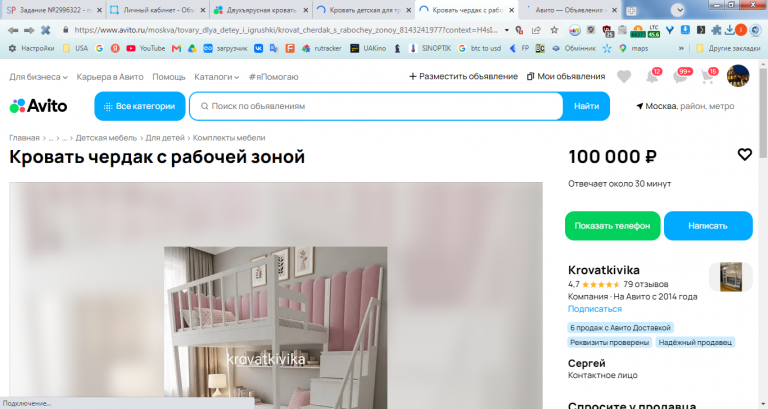Open the address bar dropdown arrow
The height and width of the screenshot is (409, 768).
(506, 30)
